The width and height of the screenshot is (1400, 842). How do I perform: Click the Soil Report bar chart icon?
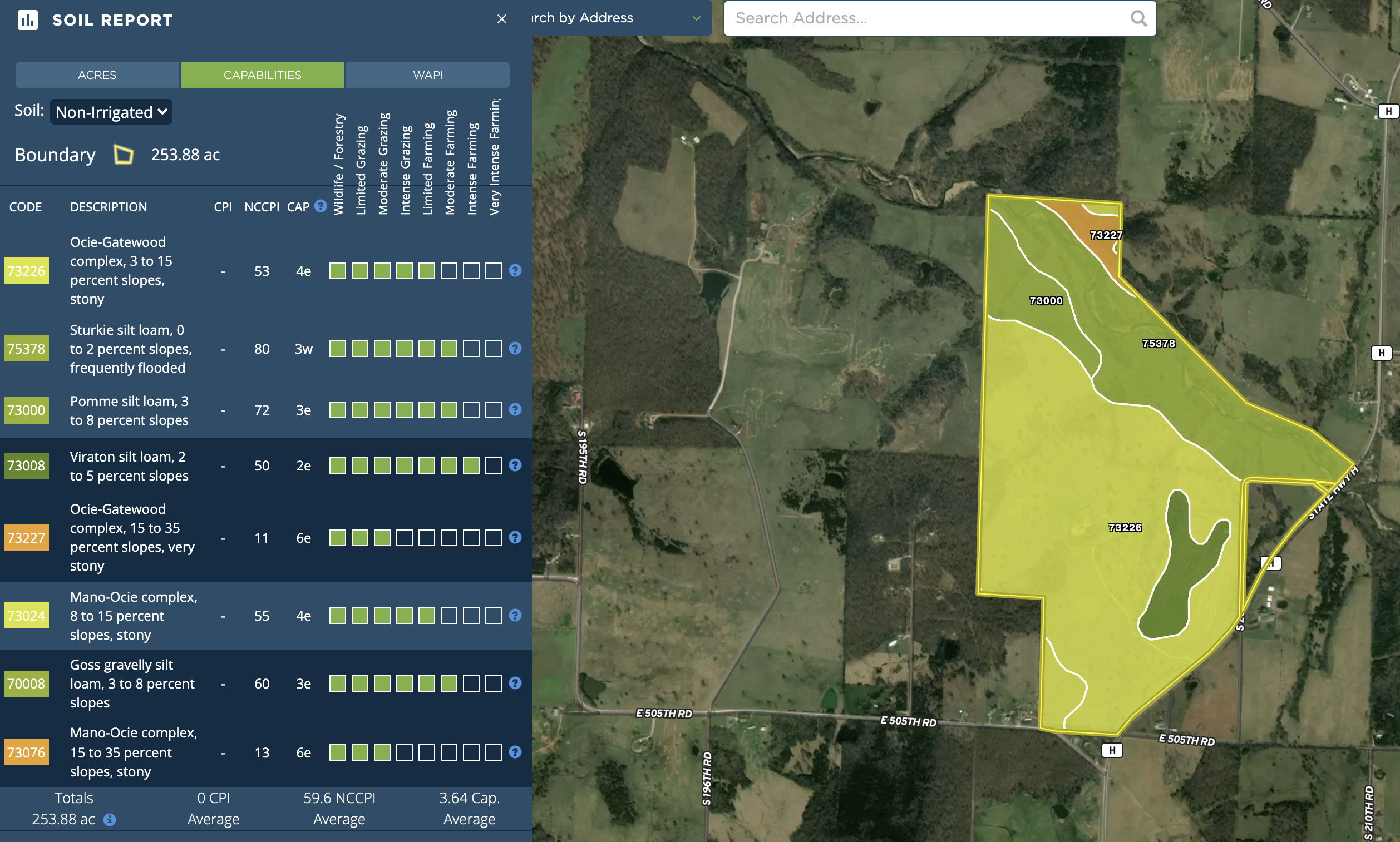tap(27, 20)
